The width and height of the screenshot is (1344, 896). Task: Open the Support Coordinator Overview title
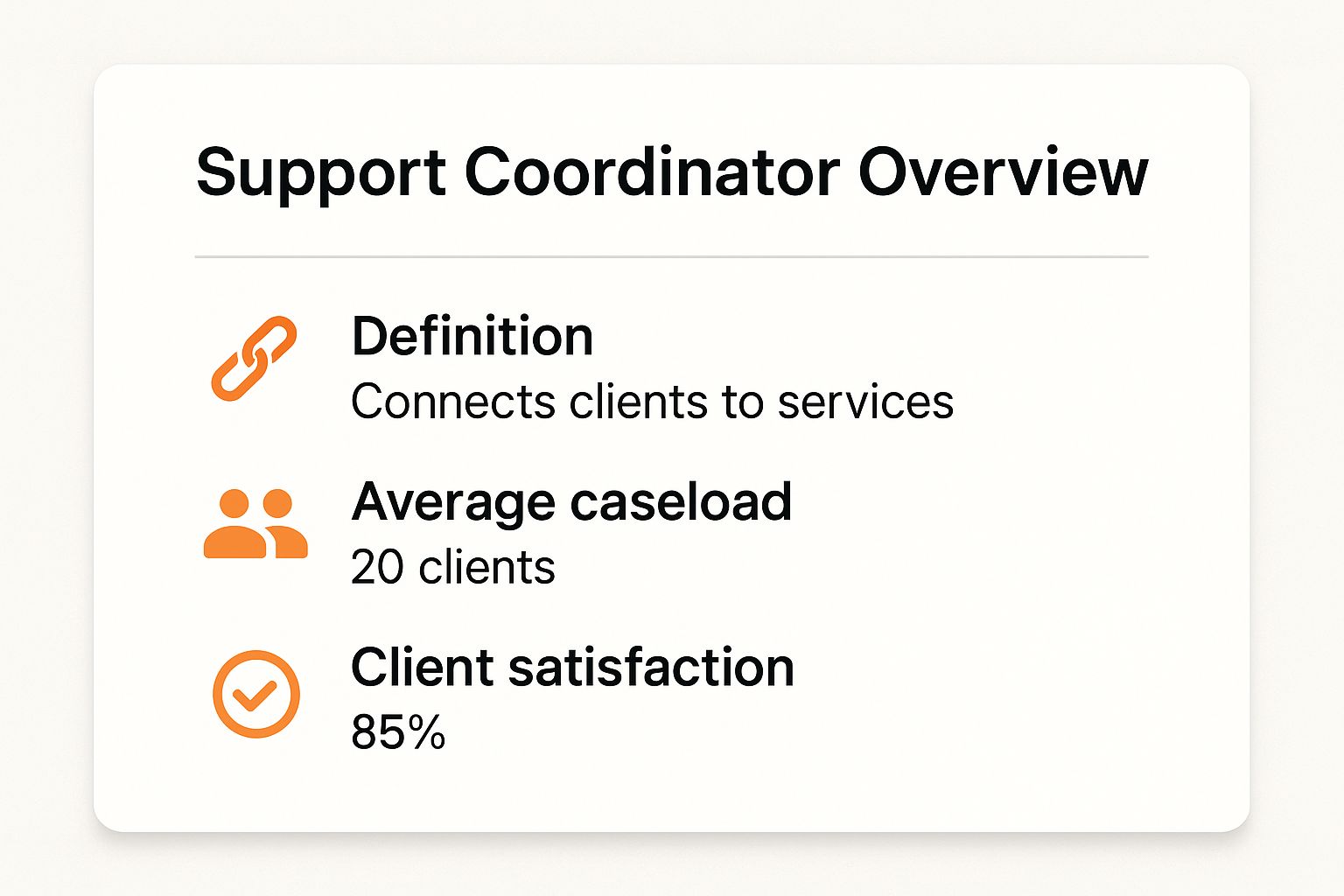(x=671, y=171)
